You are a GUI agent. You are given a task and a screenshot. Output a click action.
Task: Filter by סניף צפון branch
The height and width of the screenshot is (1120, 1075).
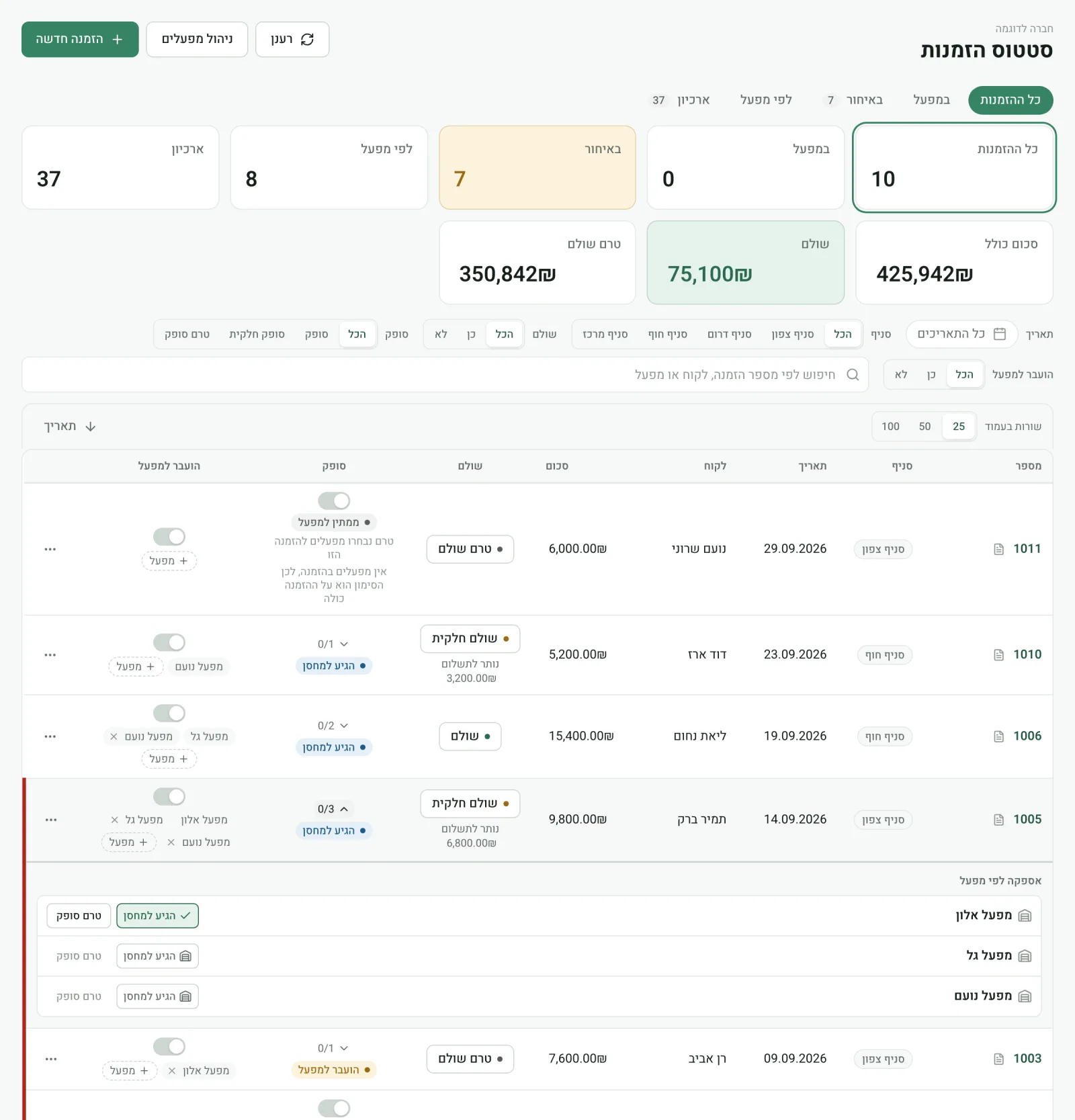coord(793,334)
